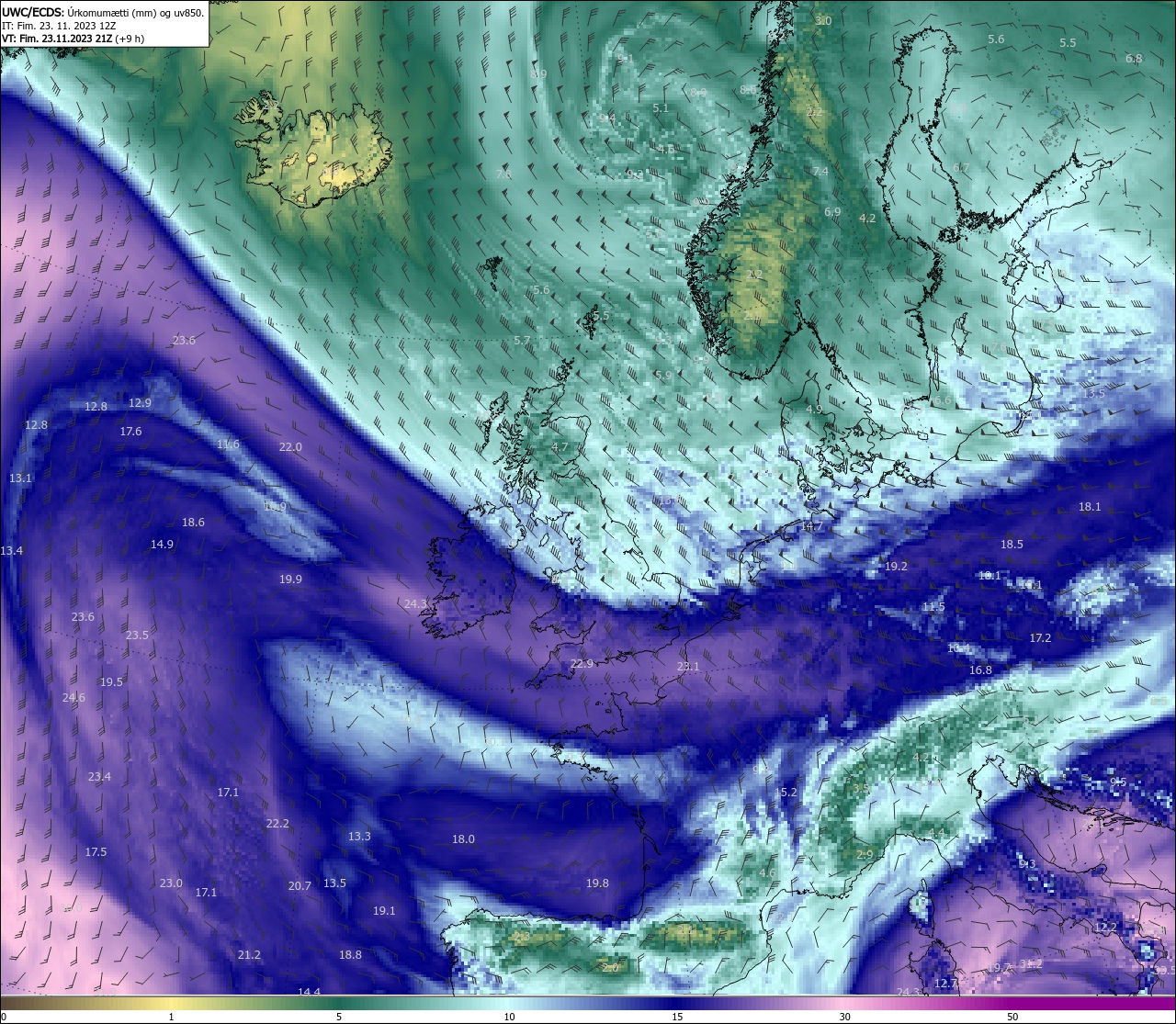Click the map value "16.8"

coord(980,670)
